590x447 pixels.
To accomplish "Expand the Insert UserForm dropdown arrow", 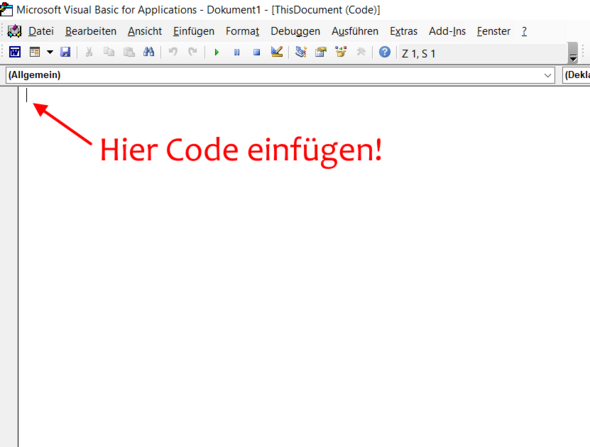I will (x=50, y=52).
